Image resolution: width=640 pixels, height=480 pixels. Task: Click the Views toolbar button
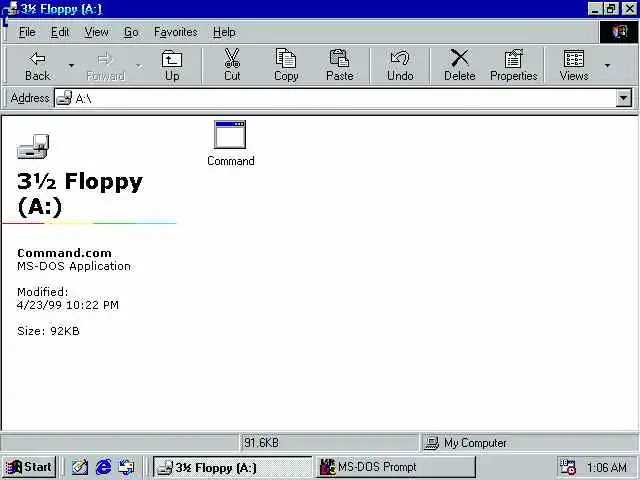pyautogui.click(x=574, y=65)
